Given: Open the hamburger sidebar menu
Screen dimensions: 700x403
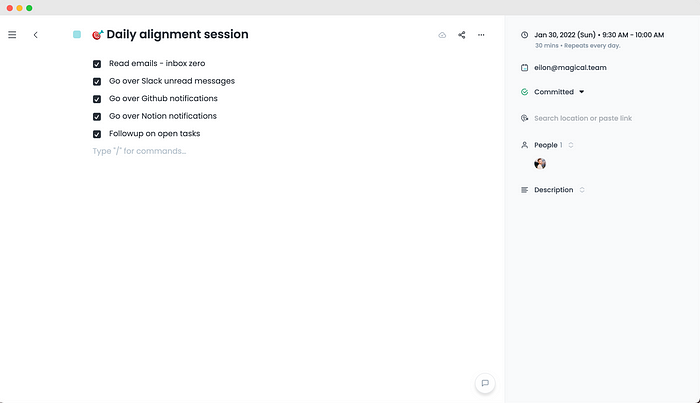Looking at the screenshot, I should 12,35.
